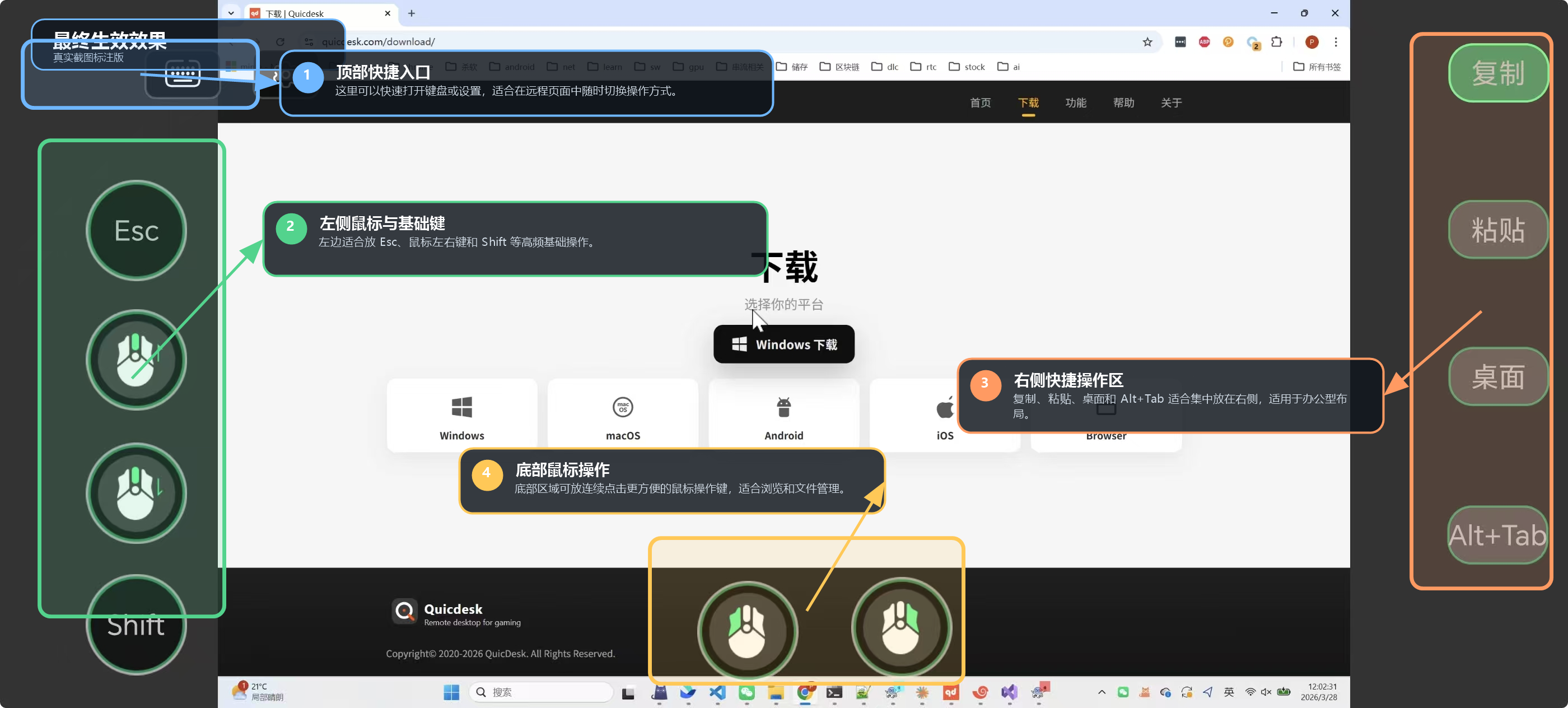1568x708 pixels.
Task: Tap the mouse scroll-down virtual button
Action: point(136,492)
